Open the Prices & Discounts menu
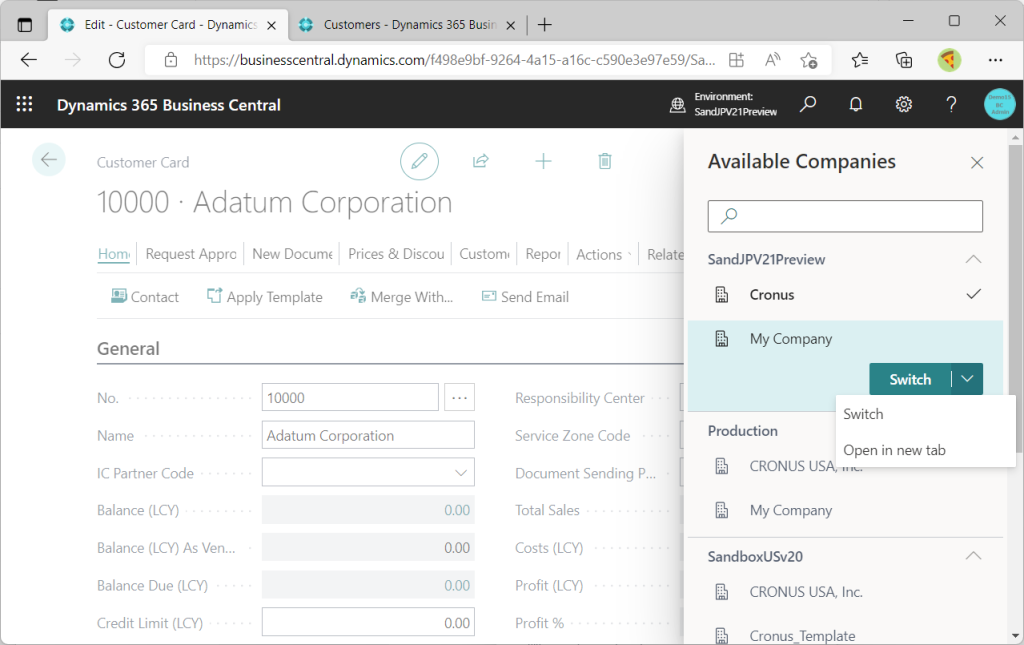Image resolution: width=1024 pixels, height=645 pixels. tap(396, 254)
